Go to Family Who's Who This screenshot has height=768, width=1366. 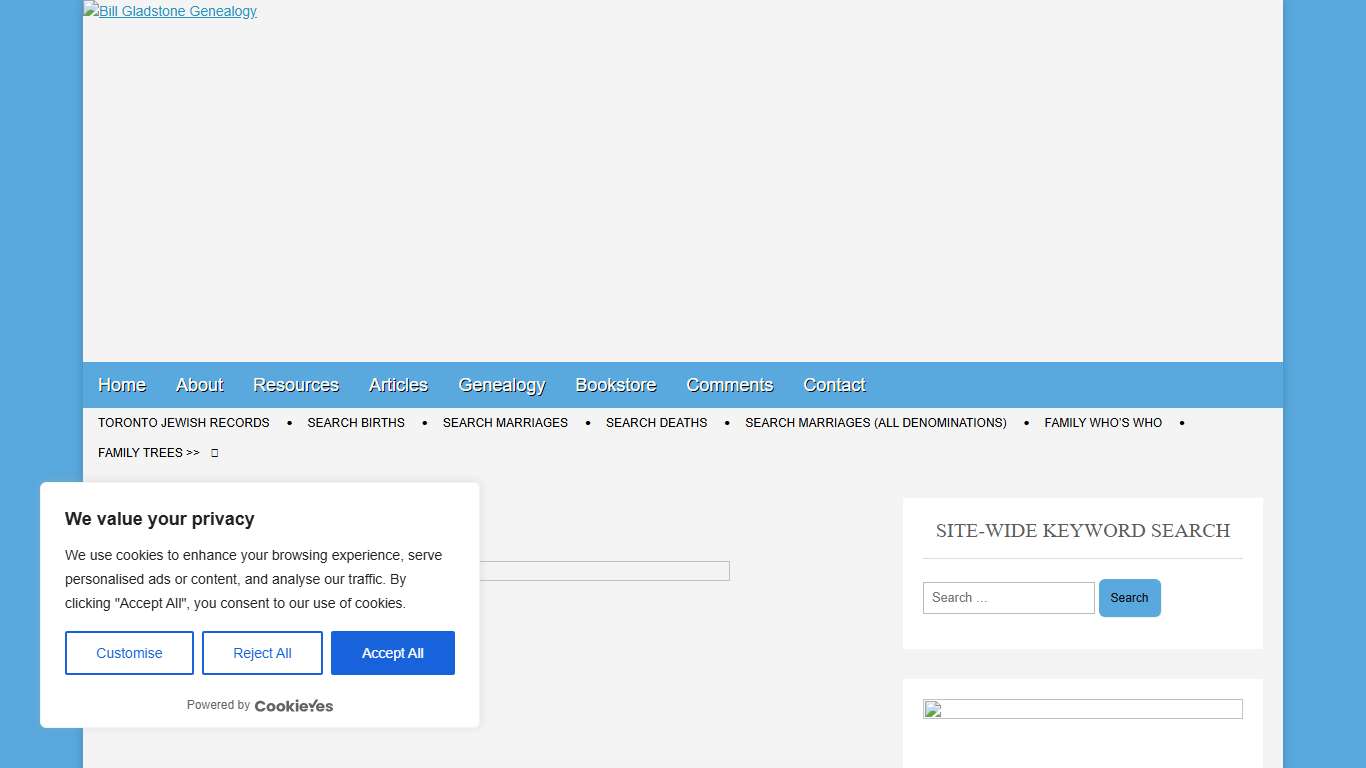[1103, 423]
